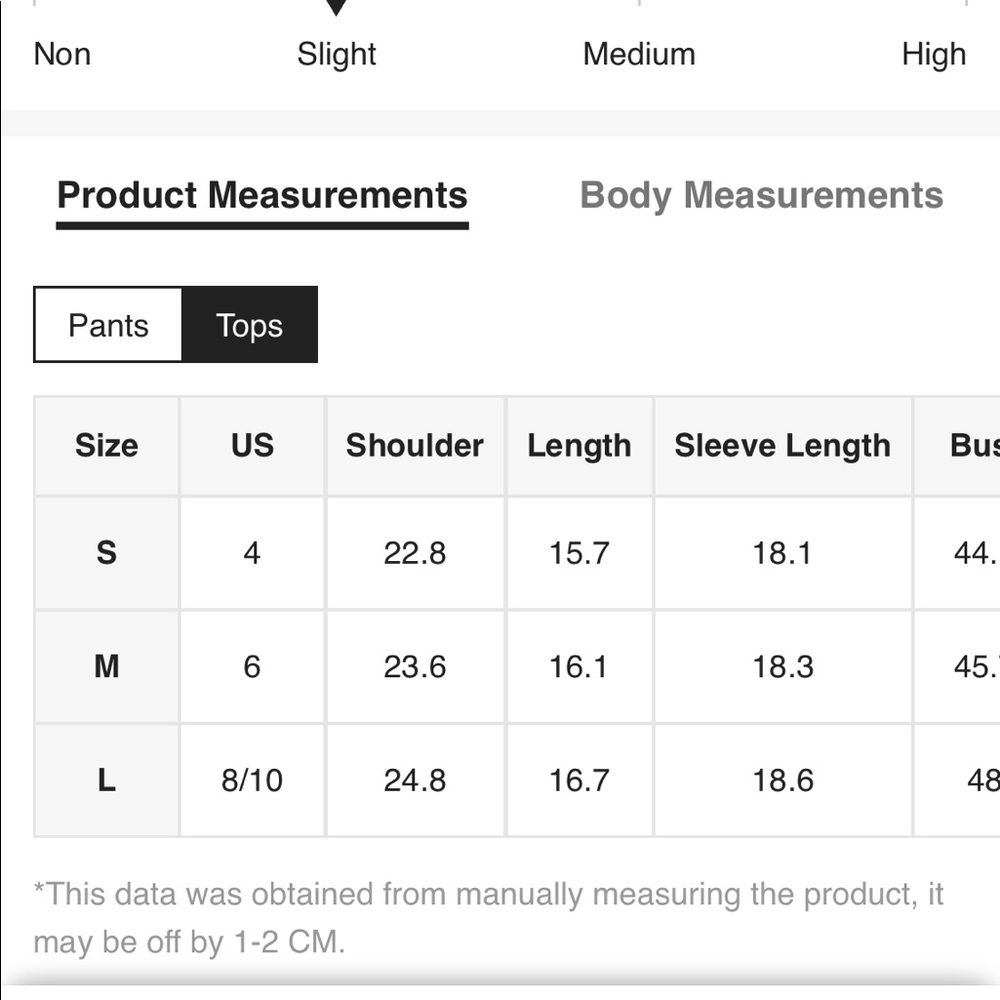The image size is (1000, 1000).
Task: Select the High stretch label
Action: 934,55
